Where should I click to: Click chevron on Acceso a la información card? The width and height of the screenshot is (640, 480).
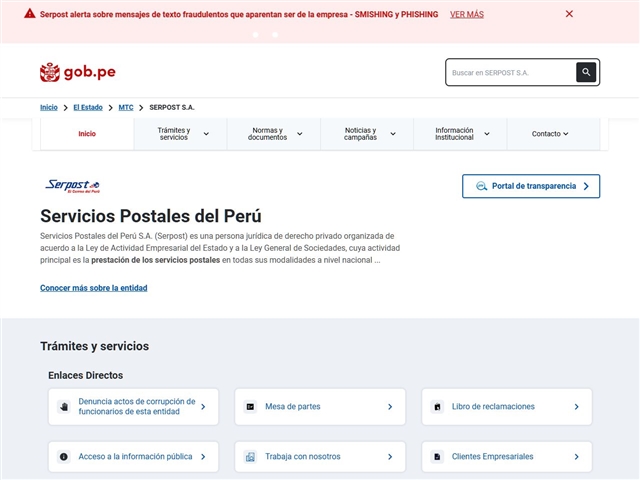coord(203,456)
